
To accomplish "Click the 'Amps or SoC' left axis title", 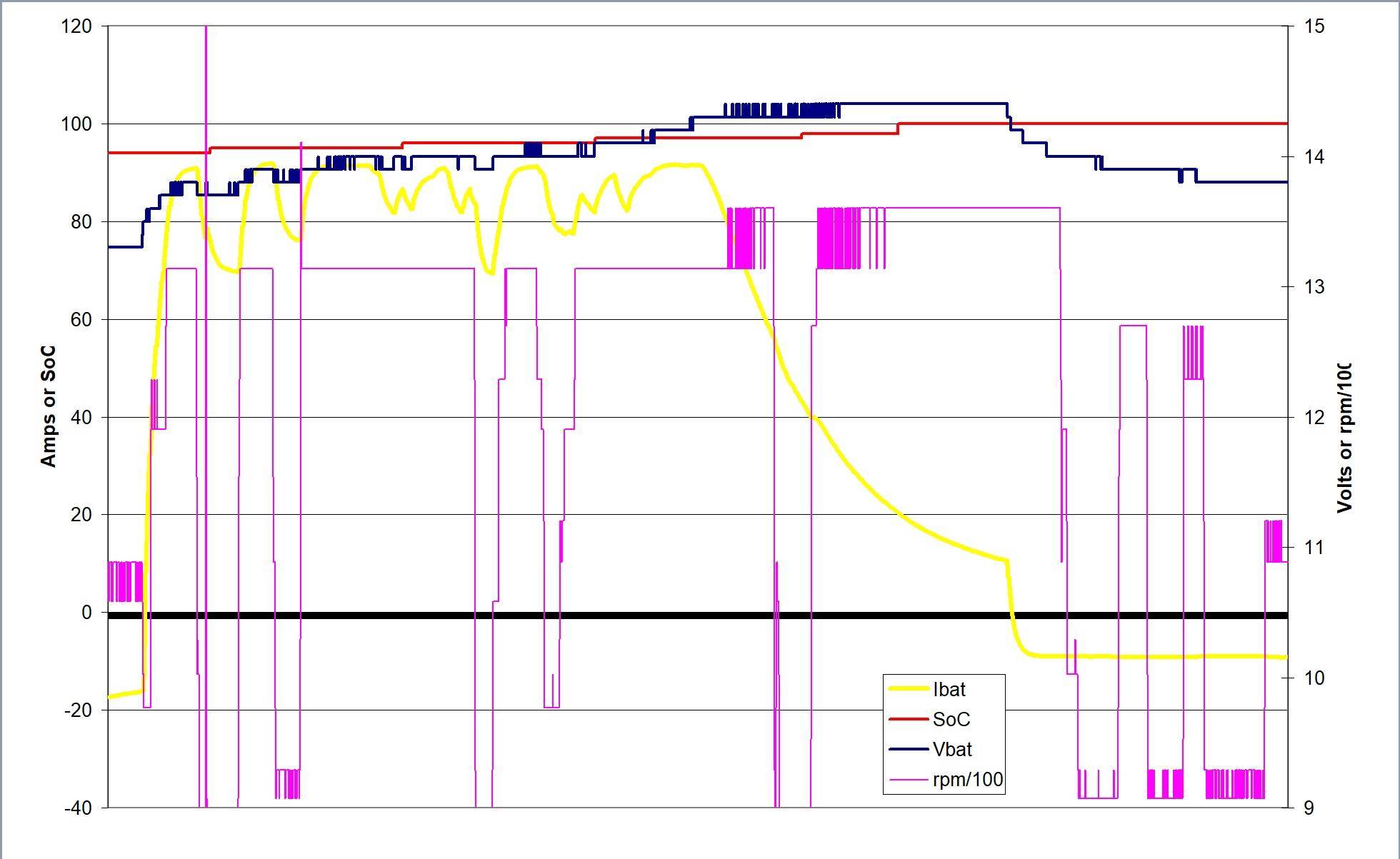I will click(x=49, y=406).
